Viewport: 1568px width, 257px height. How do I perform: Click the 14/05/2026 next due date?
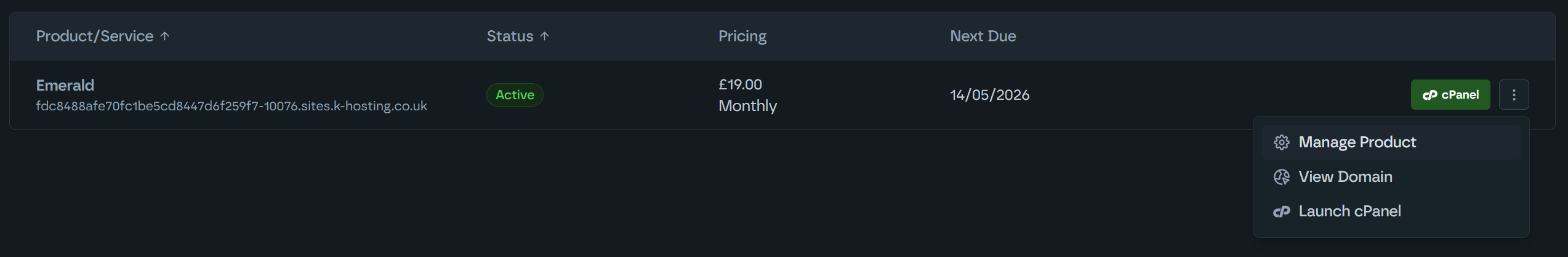989,95
